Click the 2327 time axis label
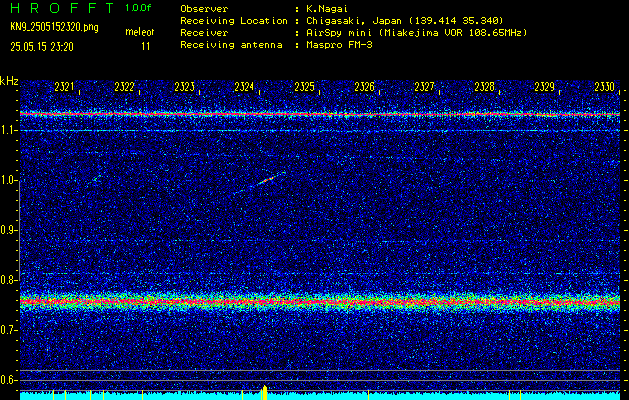 pos(424,87)
